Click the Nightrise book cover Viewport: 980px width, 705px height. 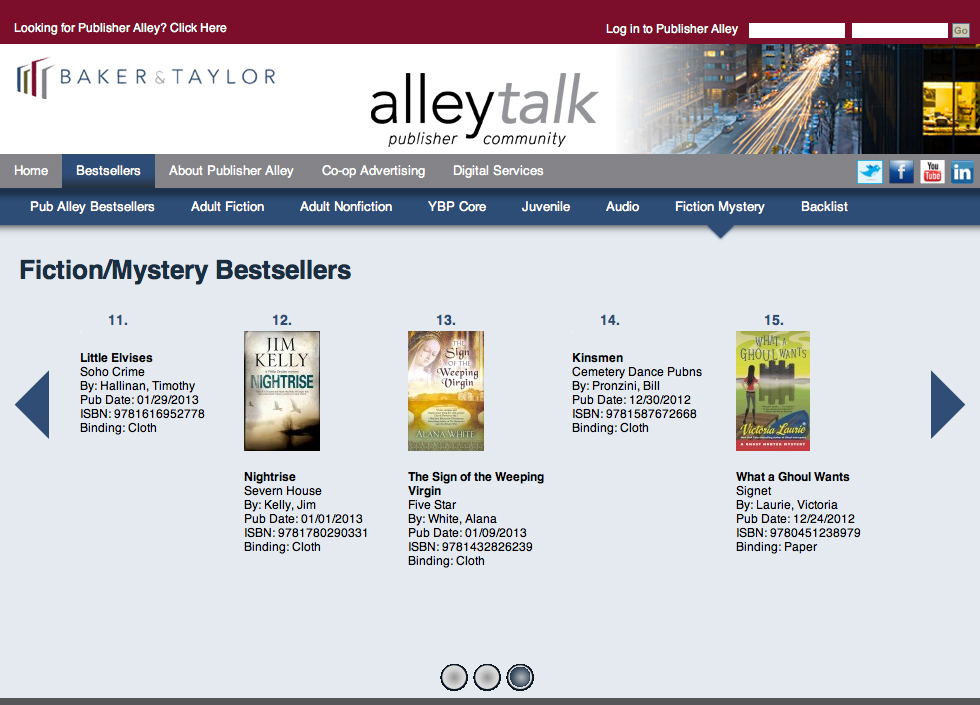pyautogui.click(x=282, y=391)
